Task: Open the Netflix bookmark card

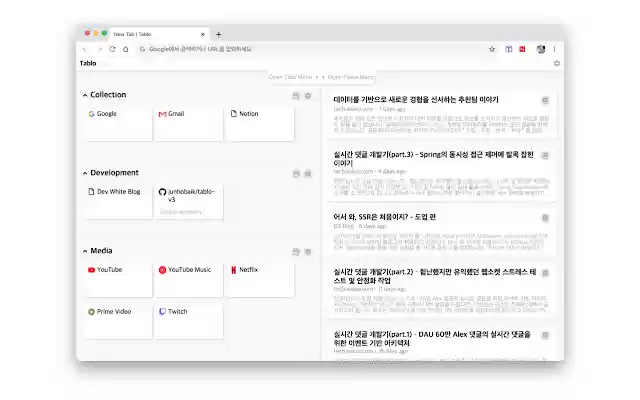Action: point(260,280)
